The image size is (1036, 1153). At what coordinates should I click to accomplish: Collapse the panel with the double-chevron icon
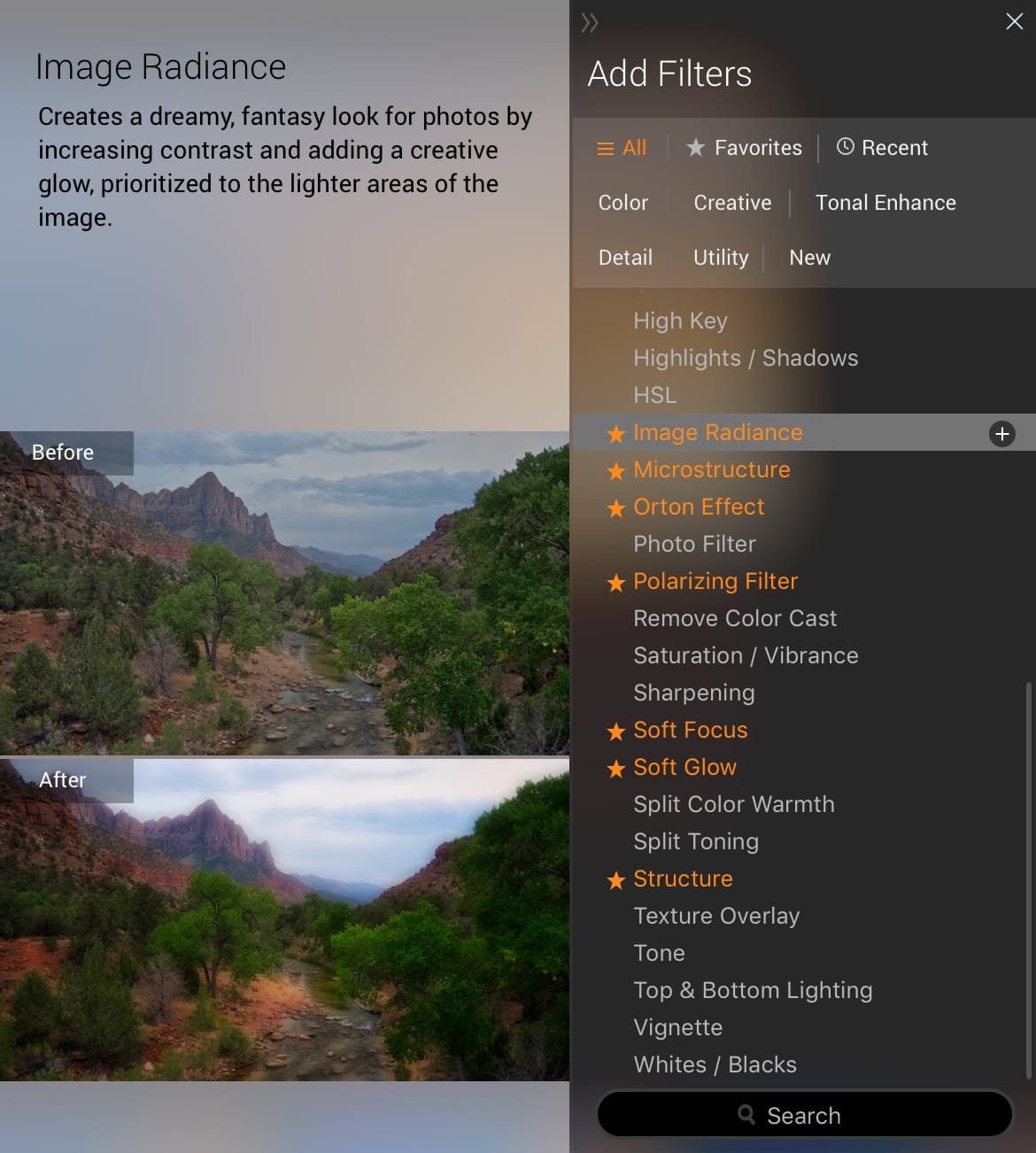[x=590, y=23]
